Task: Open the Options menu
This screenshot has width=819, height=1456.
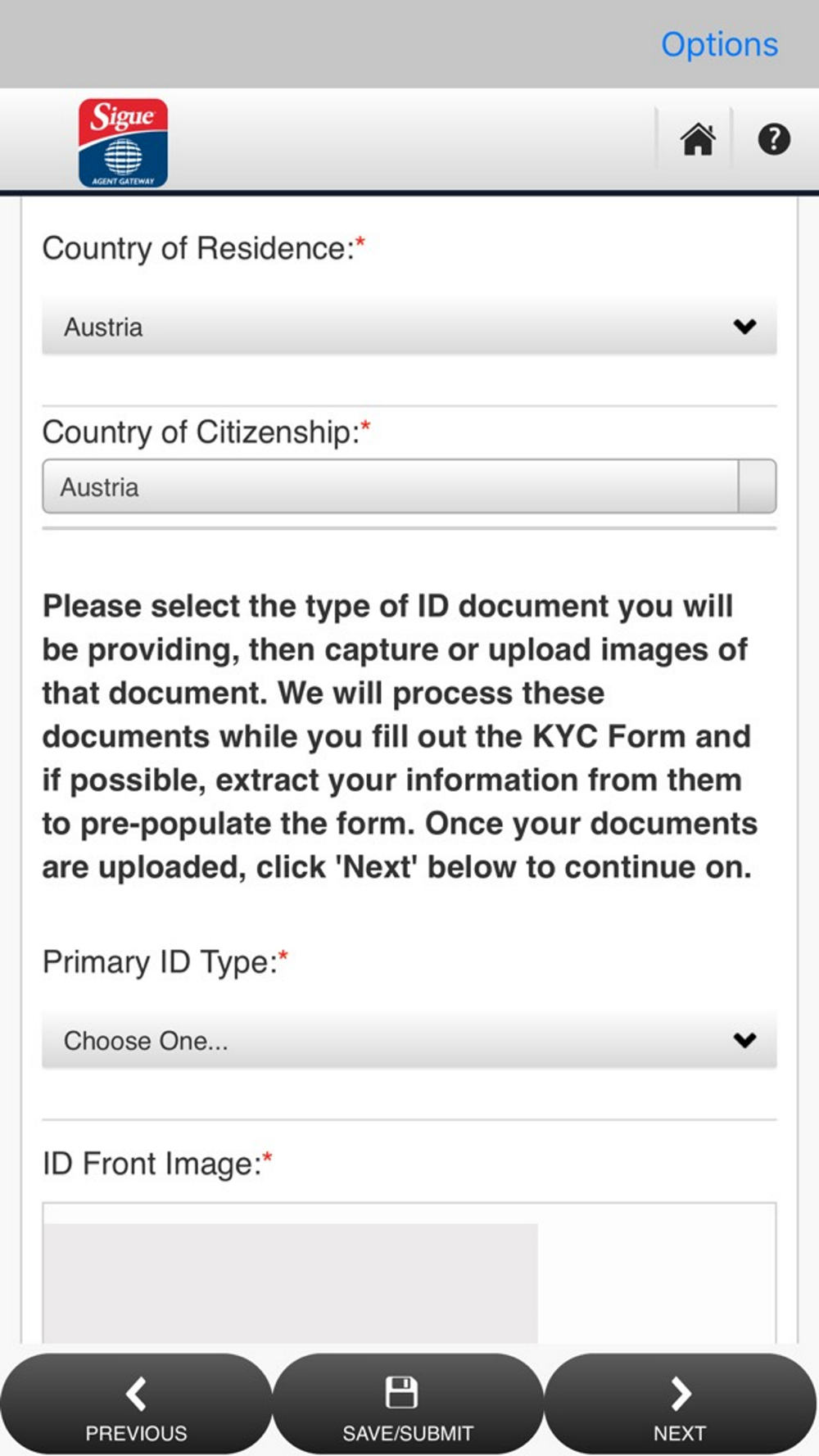Action: (719, 44)
